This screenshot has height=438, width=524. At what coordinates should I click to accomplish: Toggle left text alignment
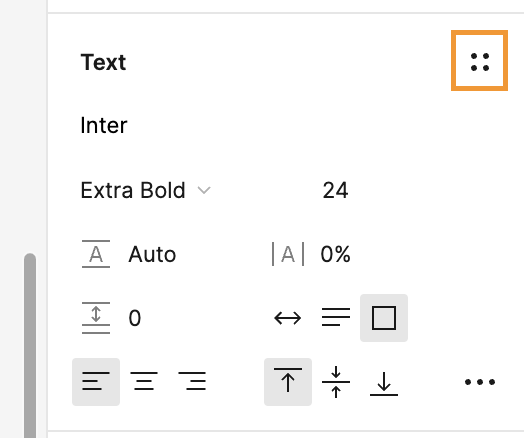coord(96,382)
